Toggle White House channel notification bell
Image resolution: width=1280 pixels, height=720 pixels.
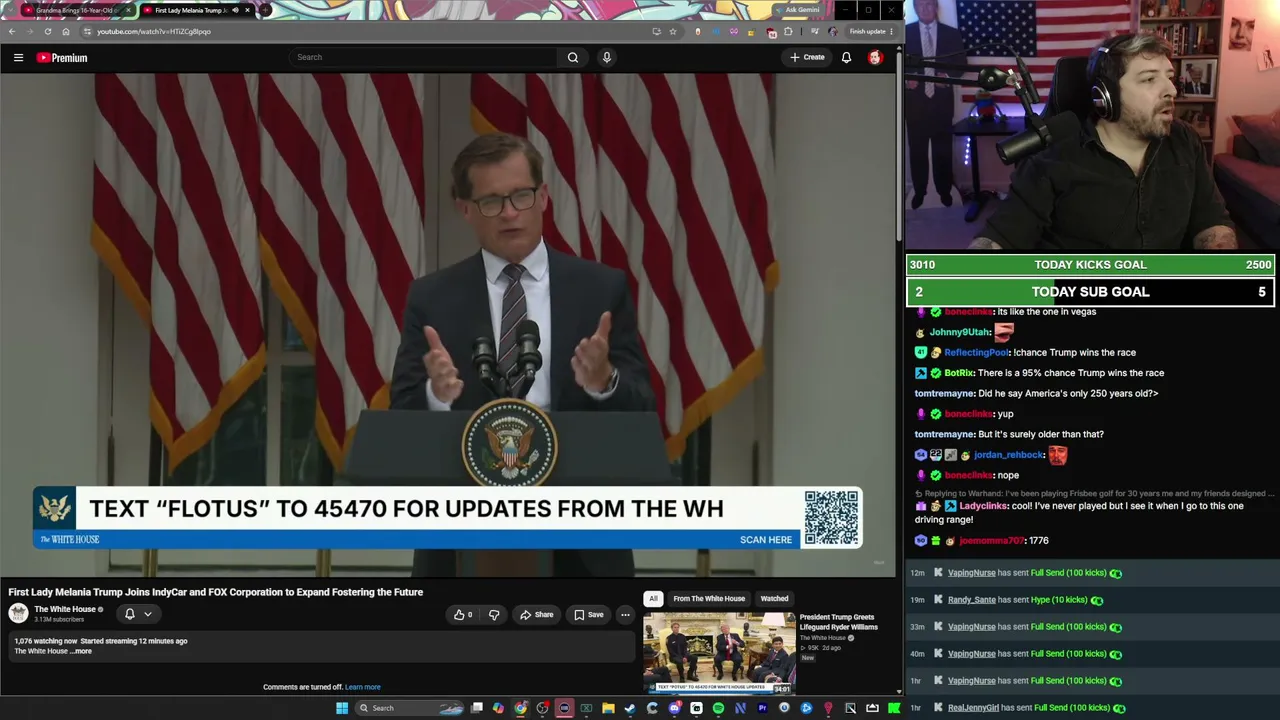pos(129,614)
